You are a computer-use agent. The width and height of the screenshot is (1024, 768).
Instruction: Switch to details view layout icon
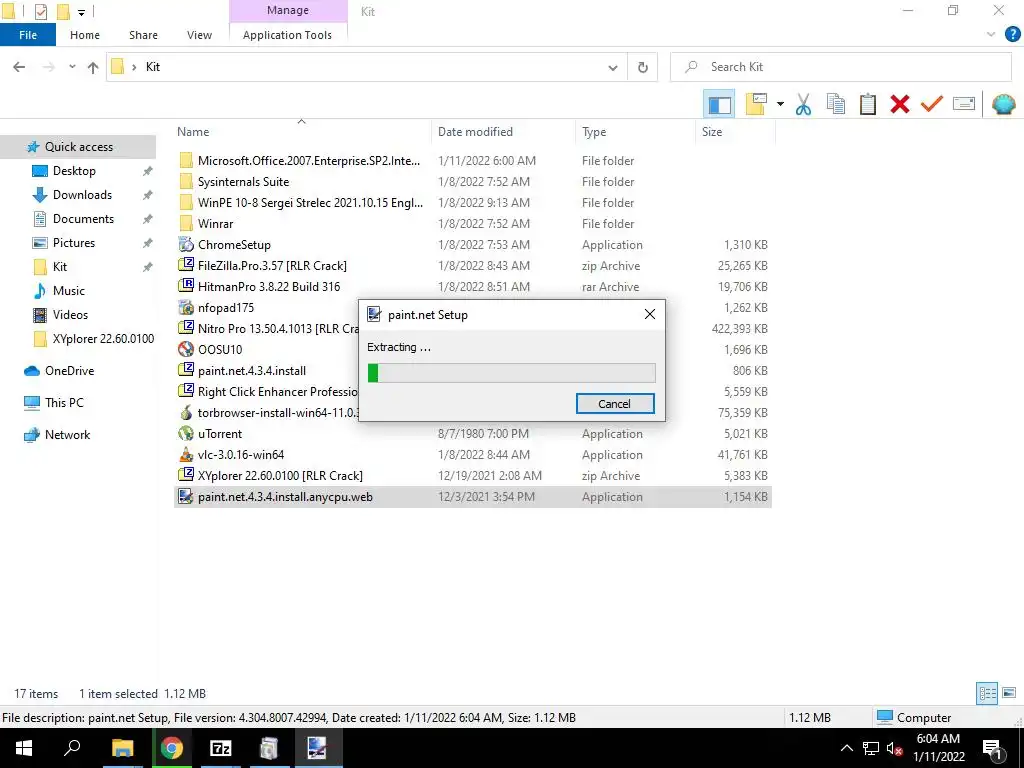tap(987, 693)
